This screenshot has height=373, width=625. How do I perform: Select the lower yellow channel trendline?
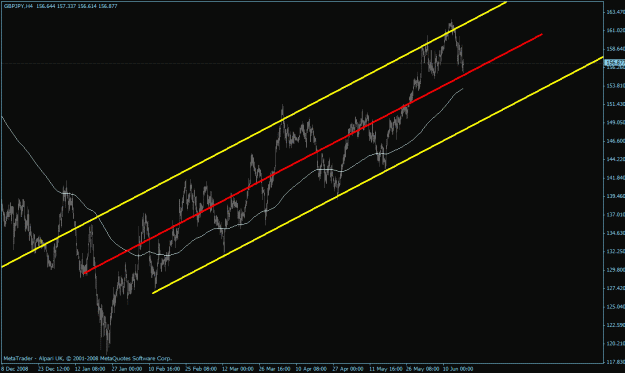(x=378, y=175)
